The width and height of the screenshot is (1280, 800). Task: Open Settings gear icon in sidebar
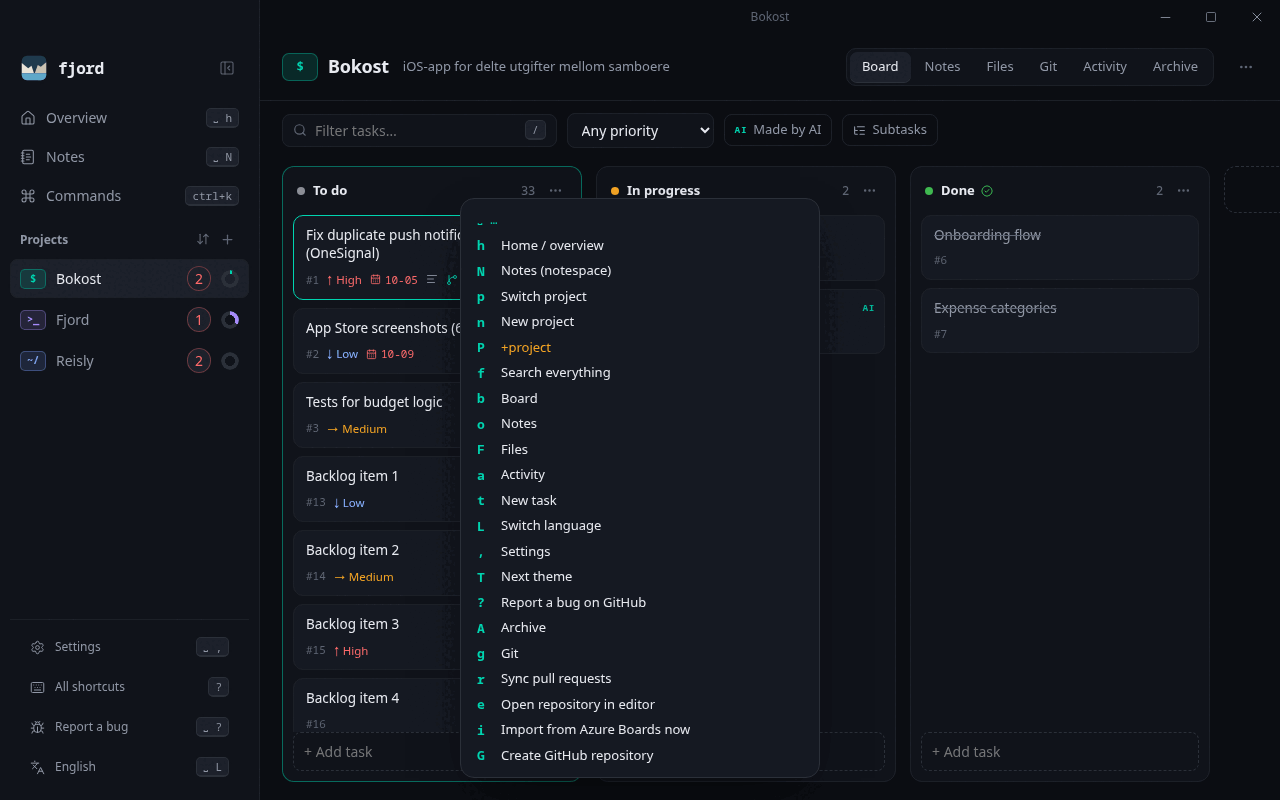(38, 647)
